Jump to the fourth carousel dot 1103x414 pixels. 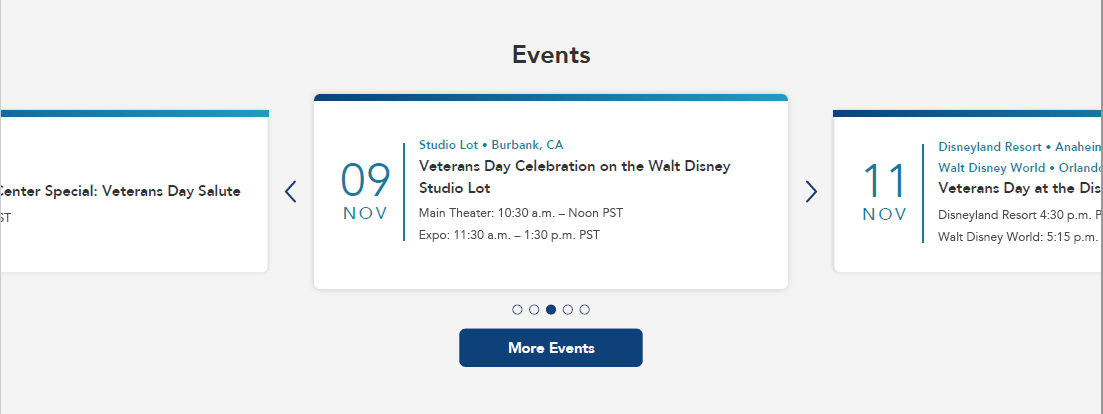pyautogui.click(x=568, y=310)
